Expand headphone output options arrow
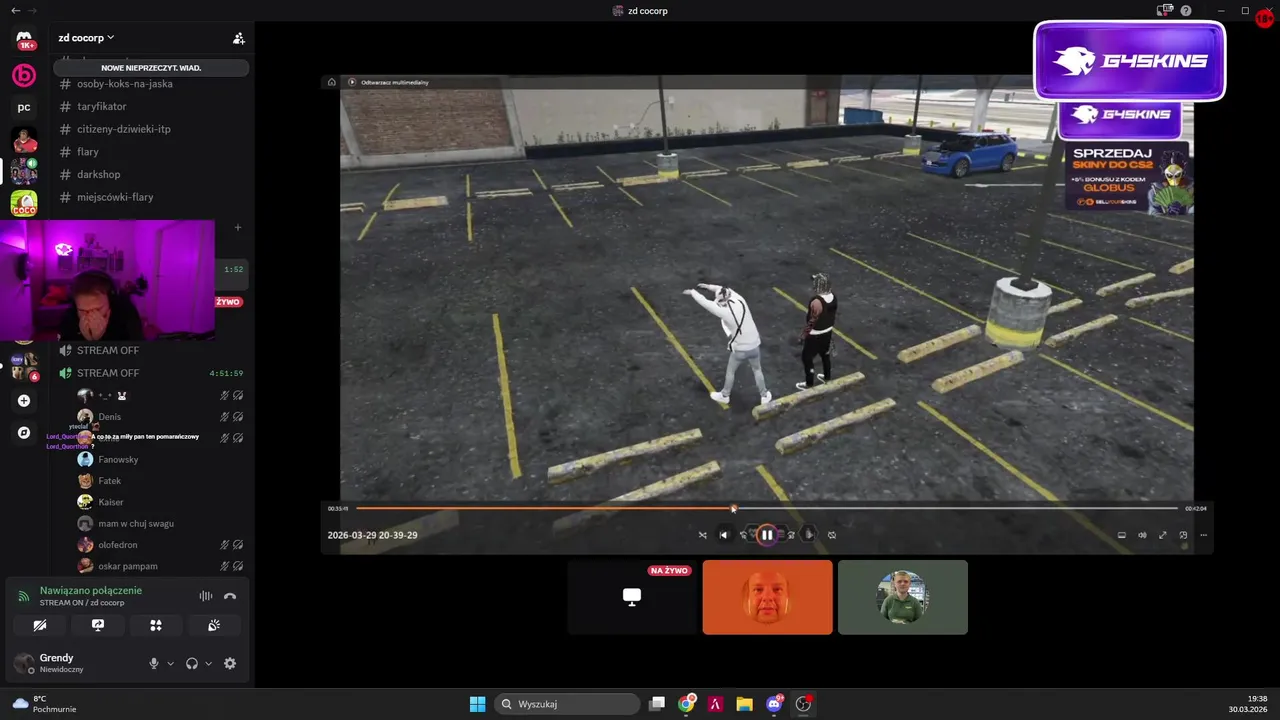Image resolution: width=1280 pixels, height=720 pixels. 208,664
